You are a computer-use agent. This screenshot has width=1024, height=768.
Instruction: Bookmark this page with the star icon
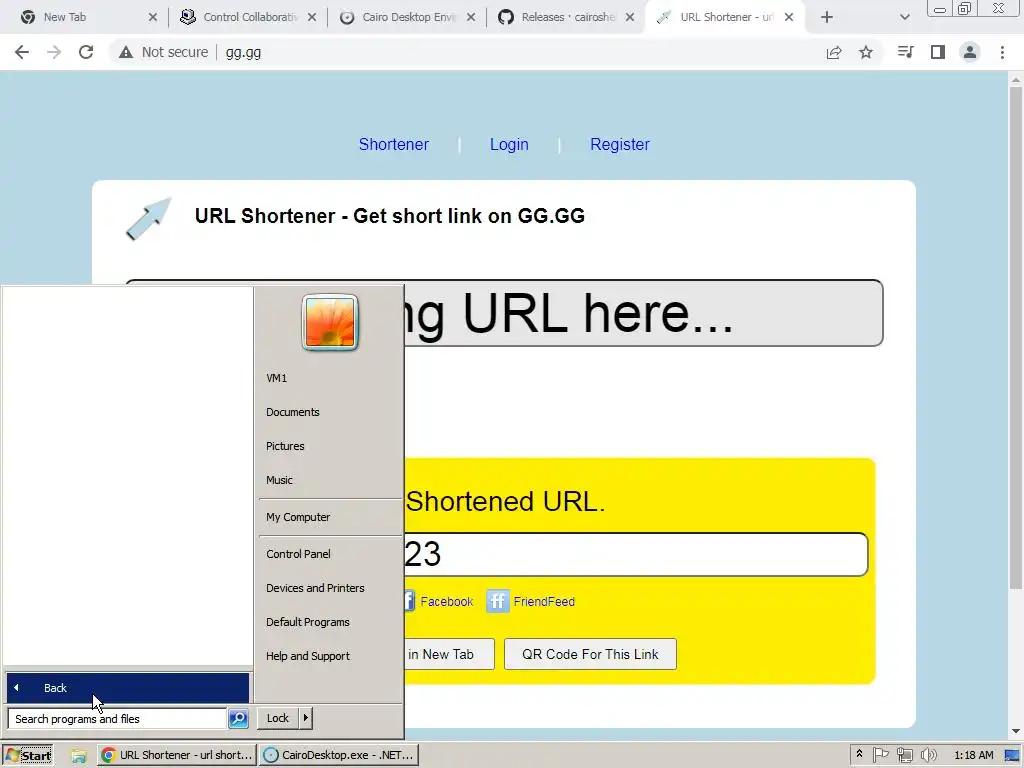[x=866, y=52]
